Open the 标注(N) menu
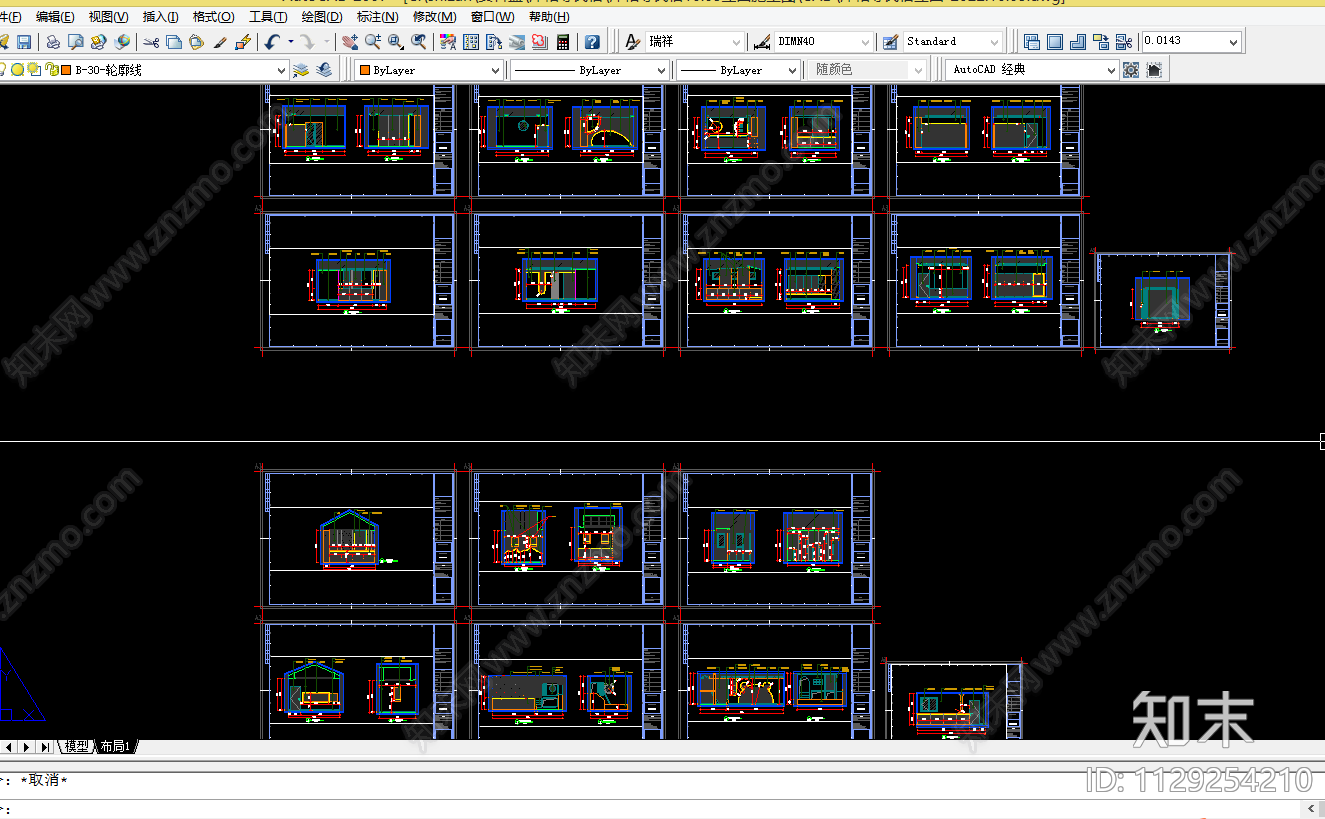Image resolution: width=1325 pixels, height=819 pixels. (377, 17)
